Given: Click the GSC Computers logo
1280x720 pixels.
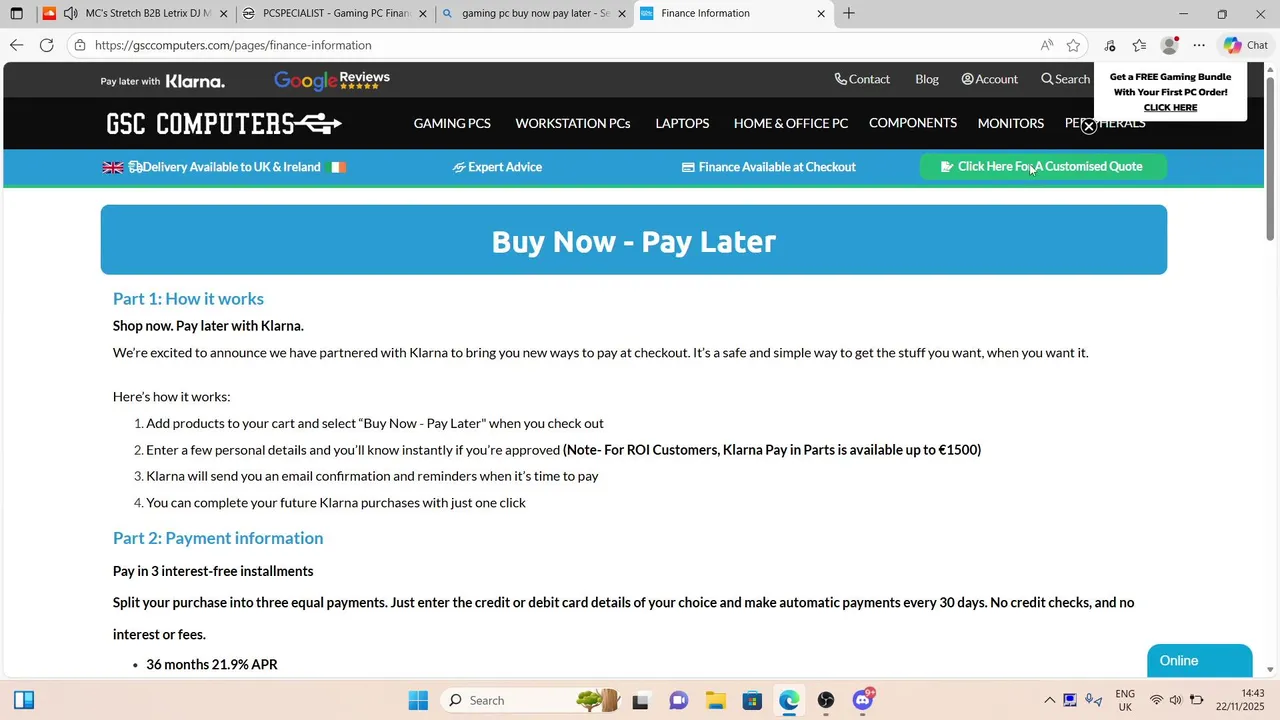Looking at the screenshot, I should [x=224, y=123].
